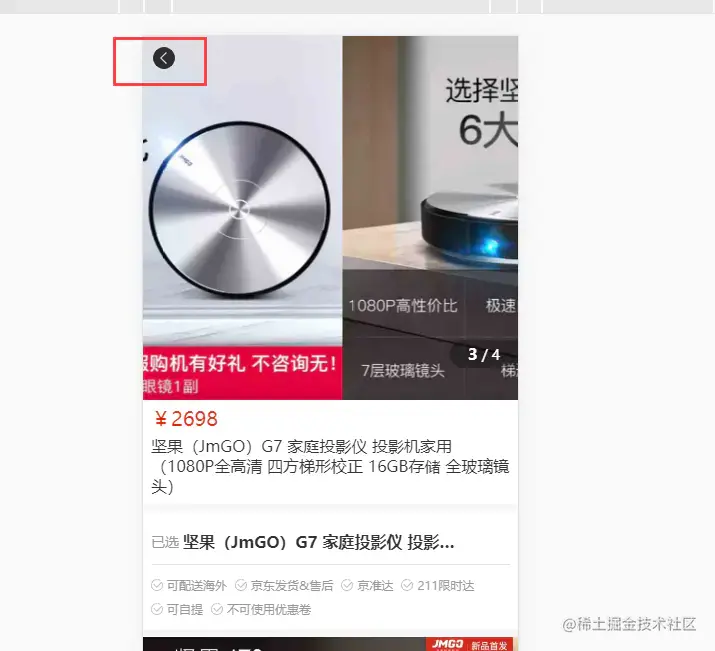The height and width of the screenshot is (651, 715).
Task: Click the ¥2698 price text
Action: [186, 419]
